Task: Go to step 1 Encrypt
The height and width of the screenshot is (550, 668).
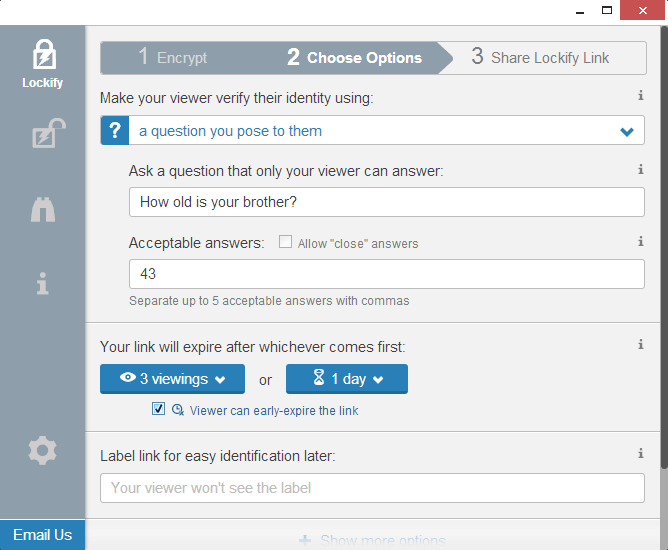Action: 173,58
